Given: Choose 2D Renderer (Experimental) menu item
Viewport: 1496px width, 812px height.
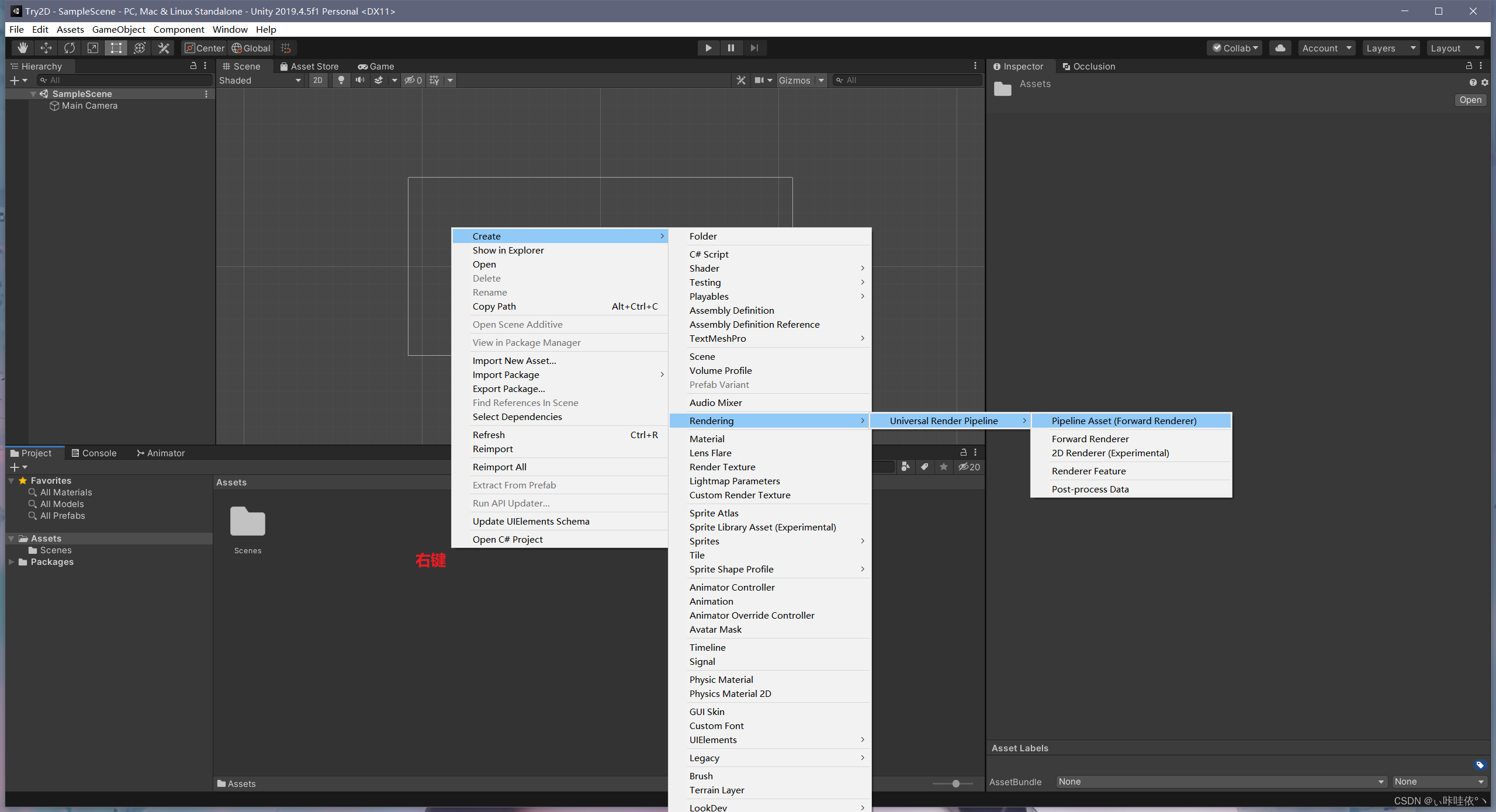Looking at the screenshot, I should click(1131, 453).
